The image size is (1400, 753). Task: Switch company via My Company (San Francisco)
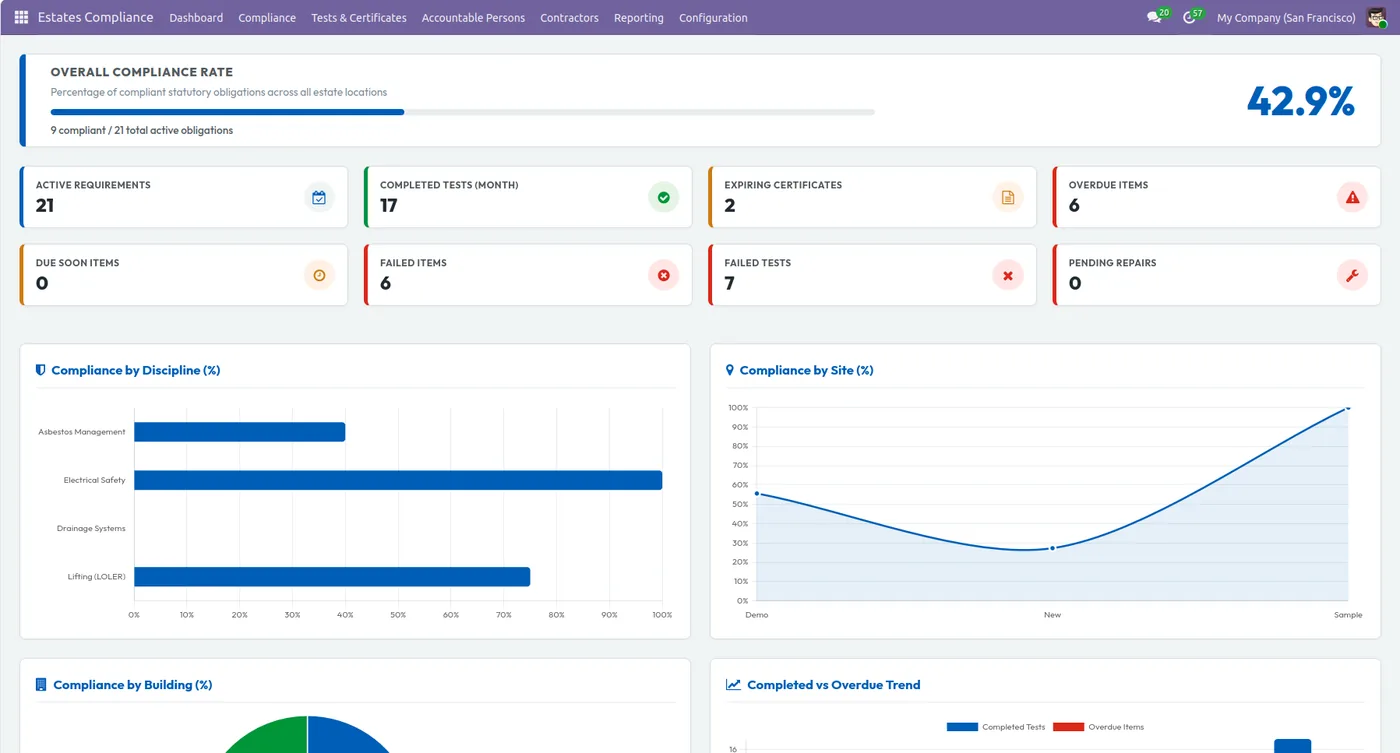1286,18
